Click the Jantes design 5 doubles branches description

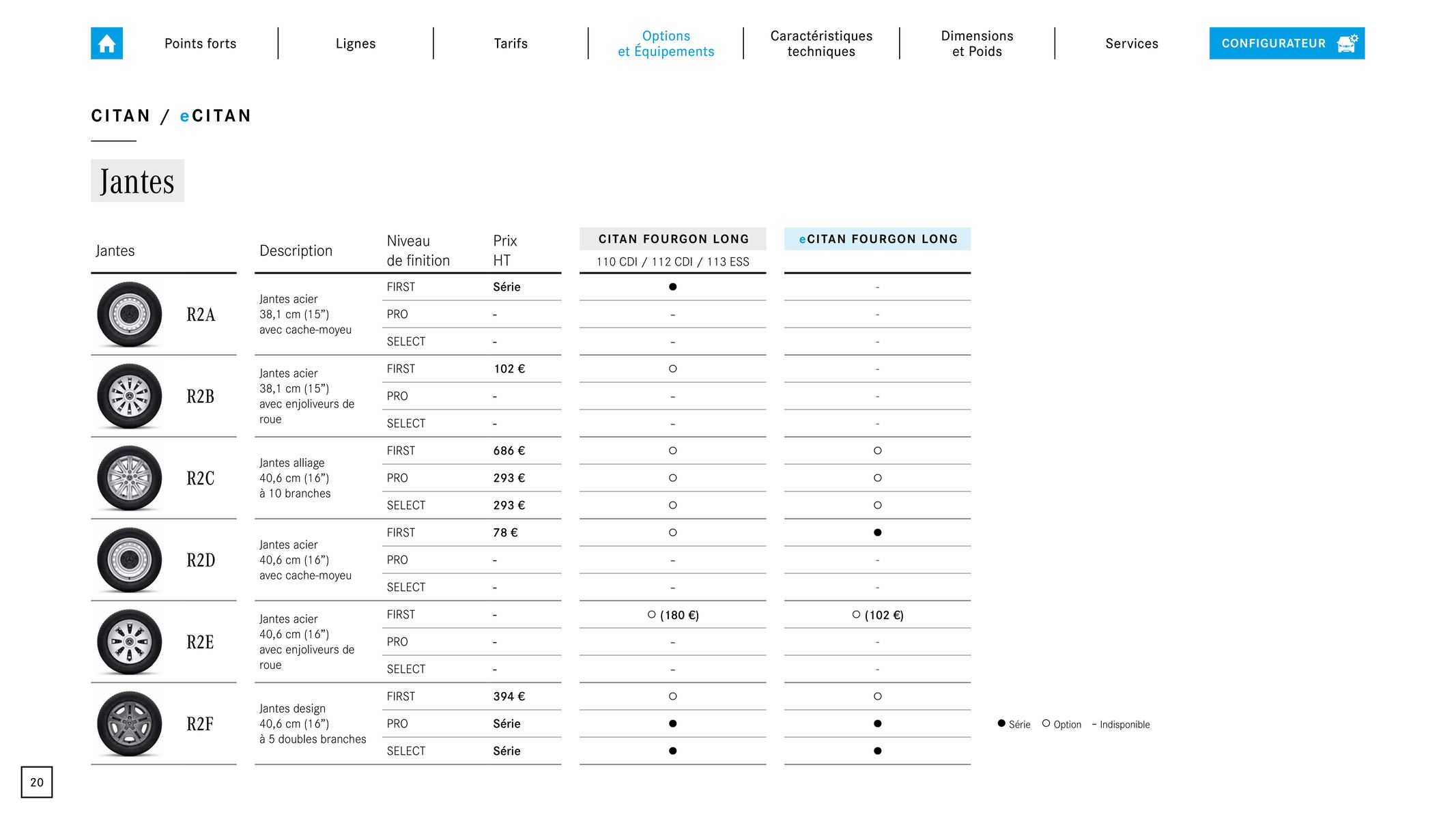(313, 724)
